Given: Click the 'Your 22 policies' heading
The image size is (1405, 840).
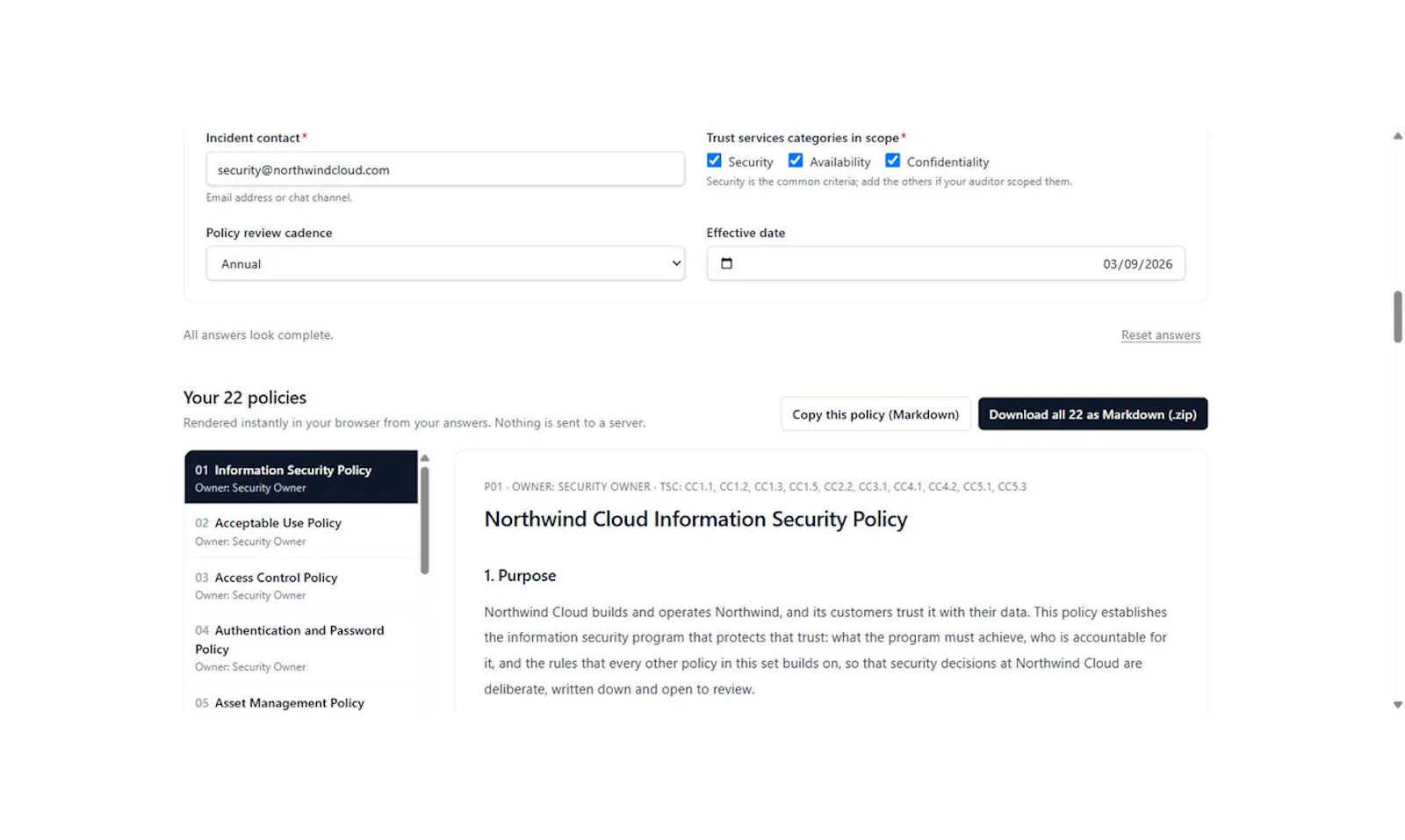Looking at the screenshot, I should click(x=245, y=398).
